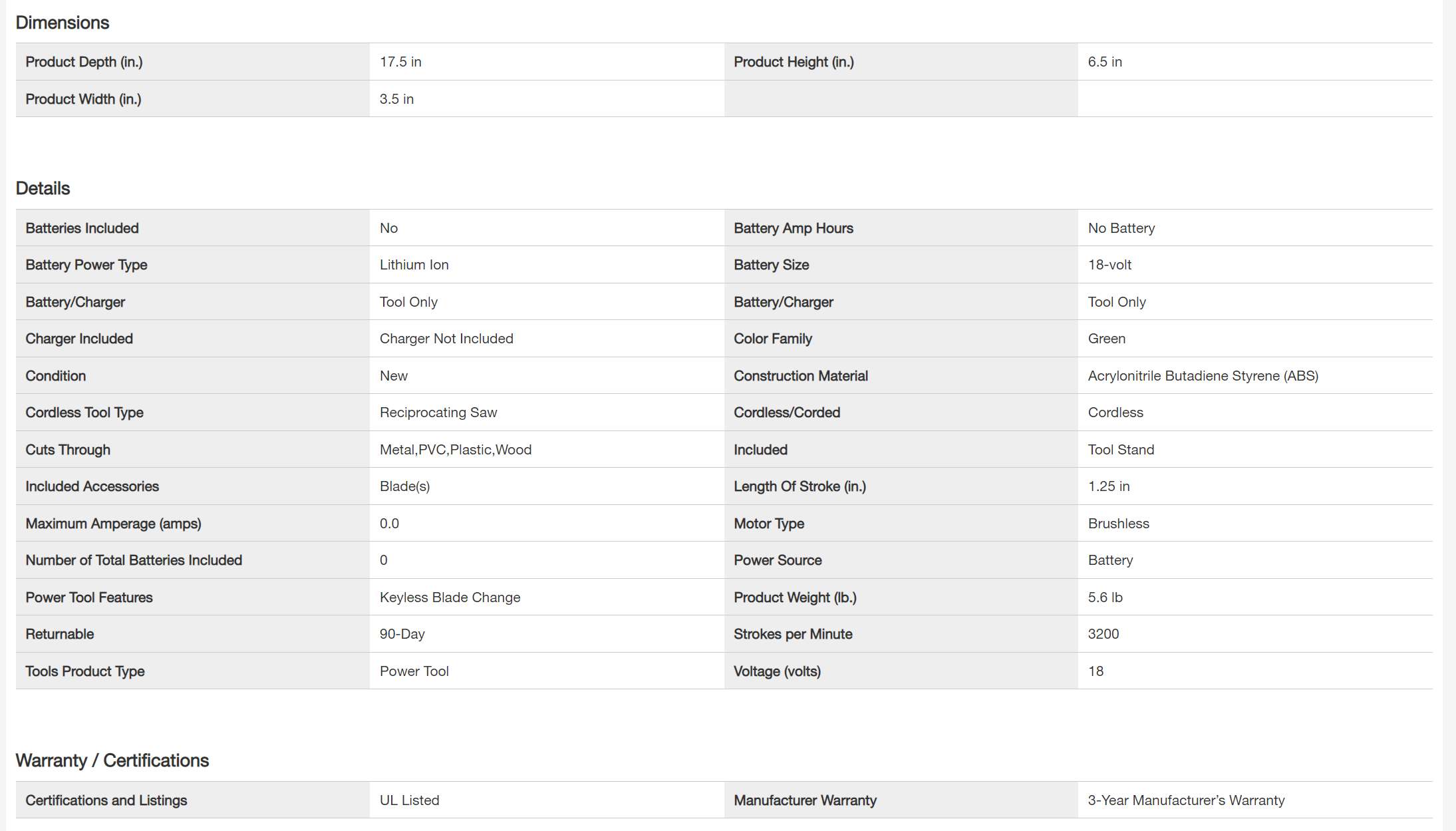
Task: Click the Metal,PVC,Plastic,Wood value
Action: (x=455, y=450)
